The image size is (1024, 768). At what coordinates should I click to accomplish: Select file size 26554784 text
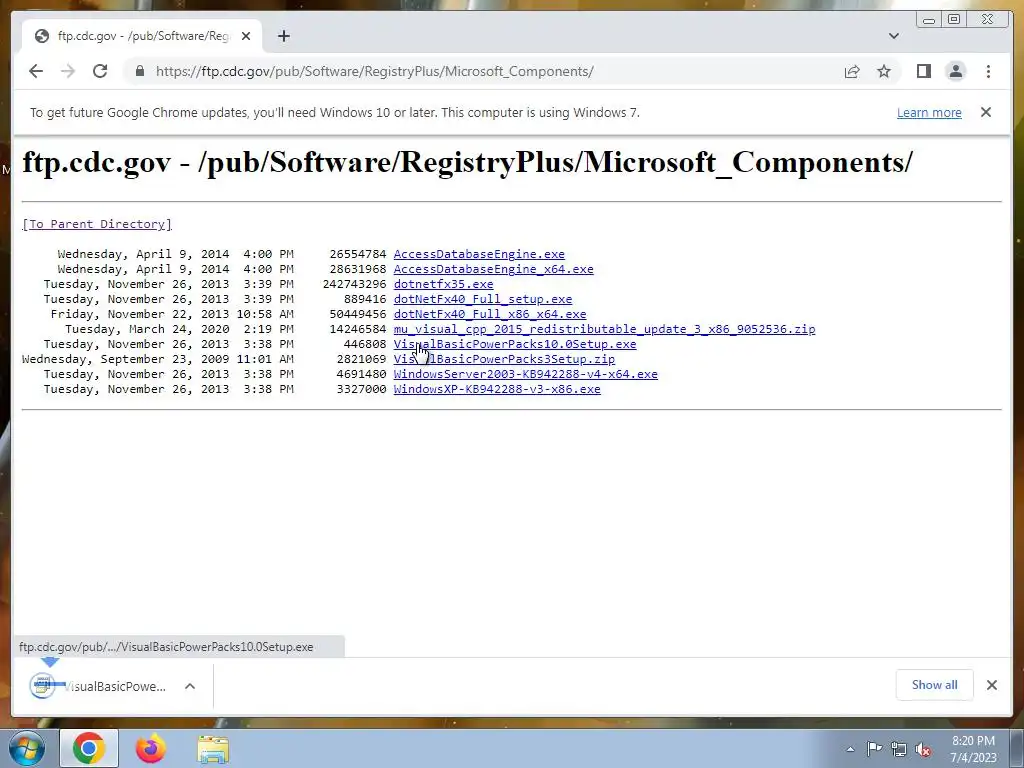358,254
